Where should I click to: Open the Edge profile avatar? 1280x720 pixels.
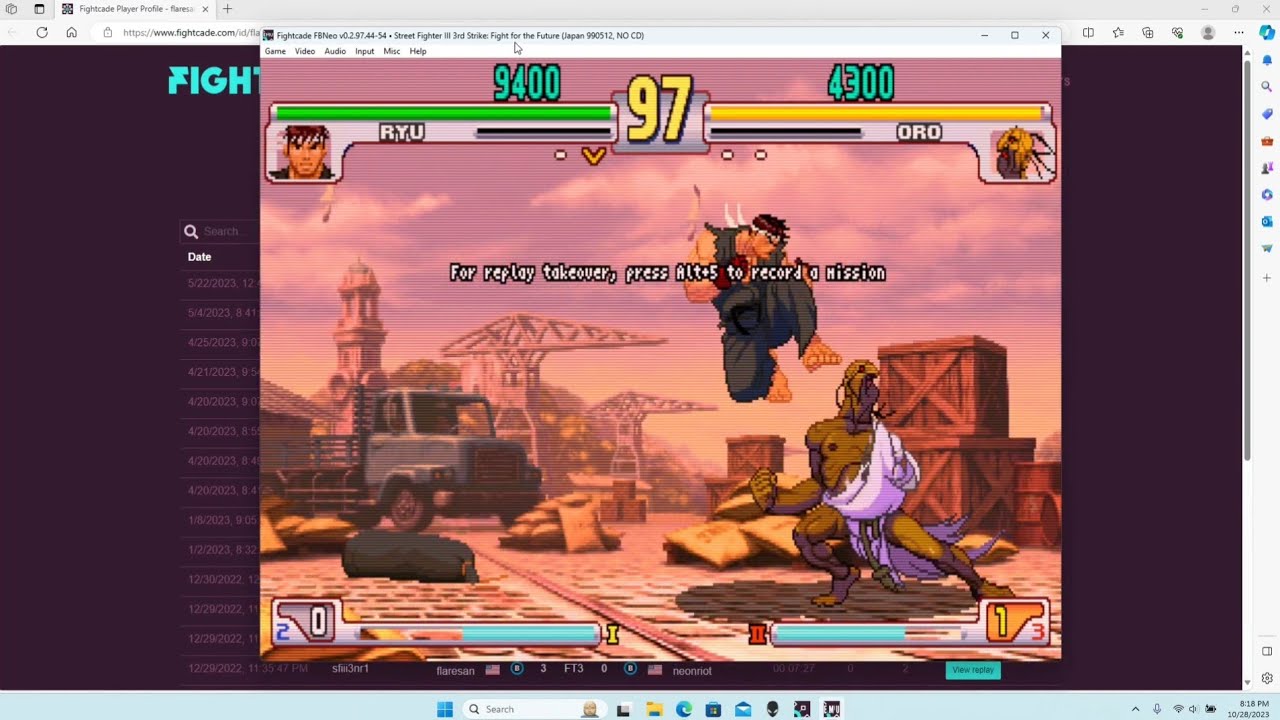[1208, 32]
